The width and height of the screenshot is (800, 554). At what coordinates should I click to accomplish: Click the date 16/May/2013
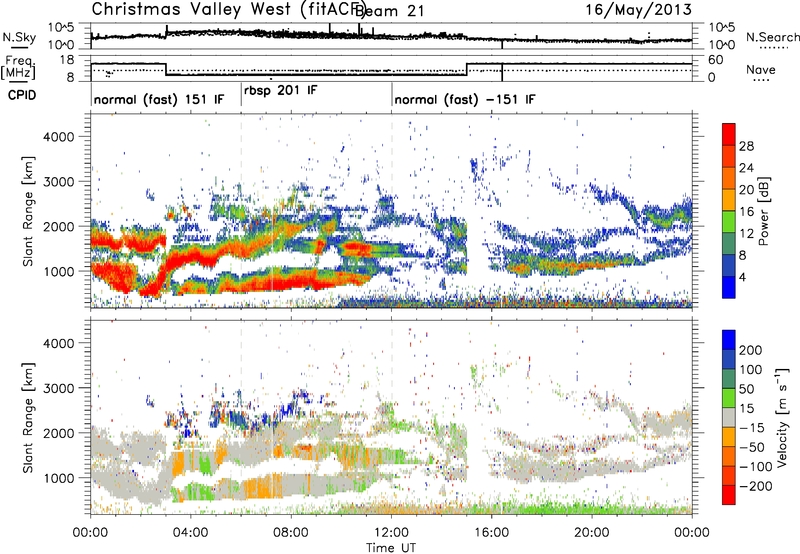638,9
